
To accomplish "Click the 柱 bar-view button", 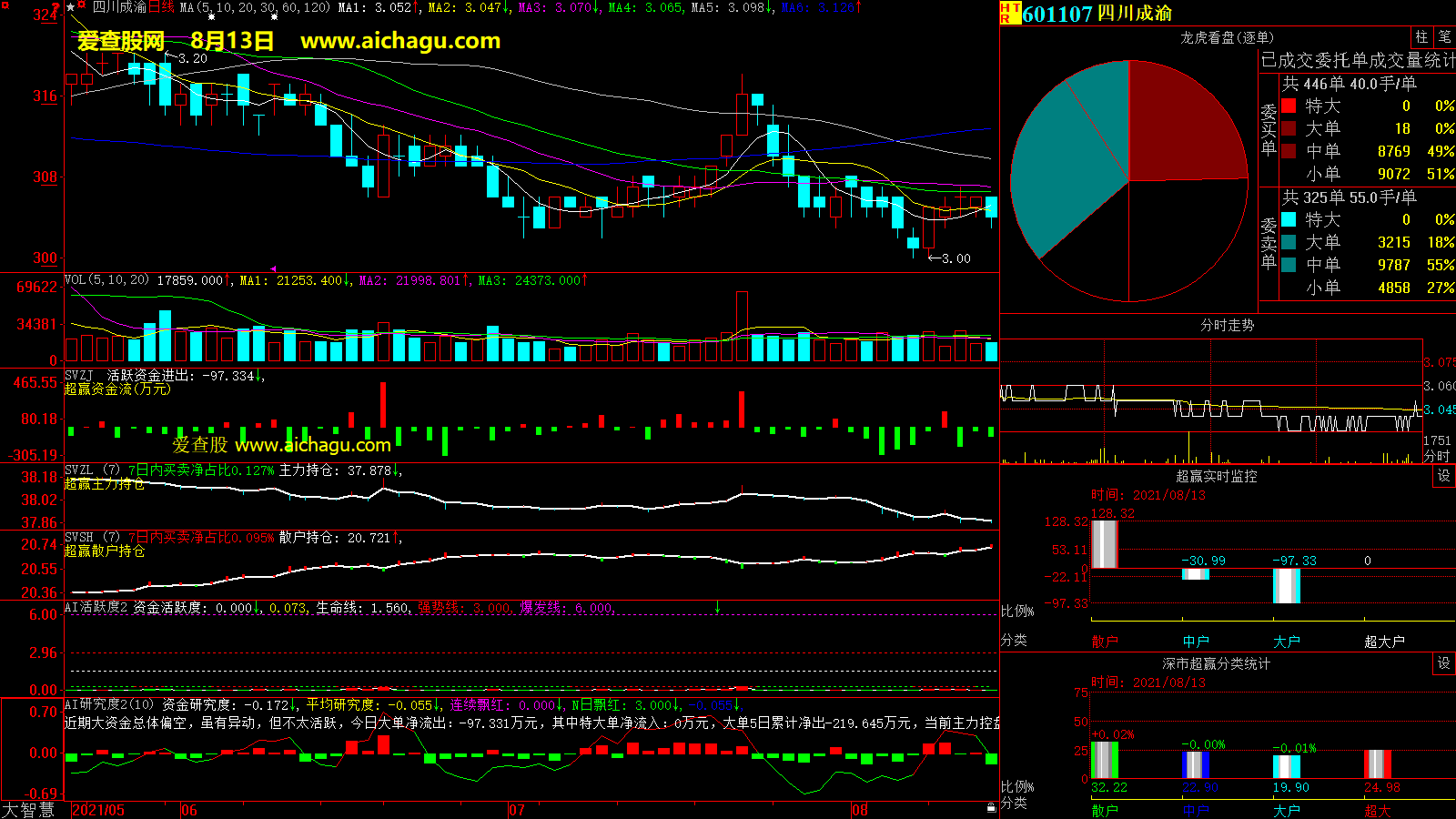I will [1421, 37].
